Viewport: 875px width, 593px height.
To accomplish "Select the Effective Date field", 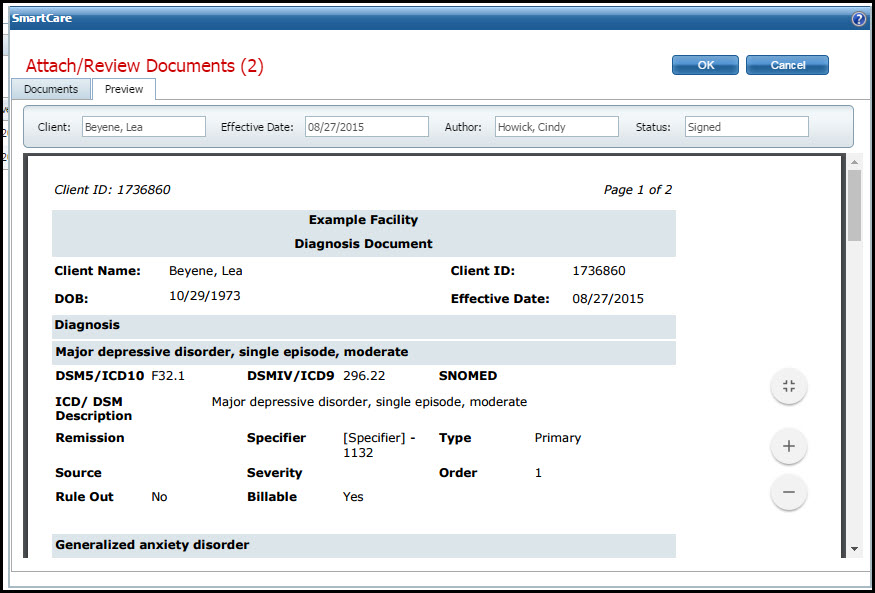I will [367, 126].
